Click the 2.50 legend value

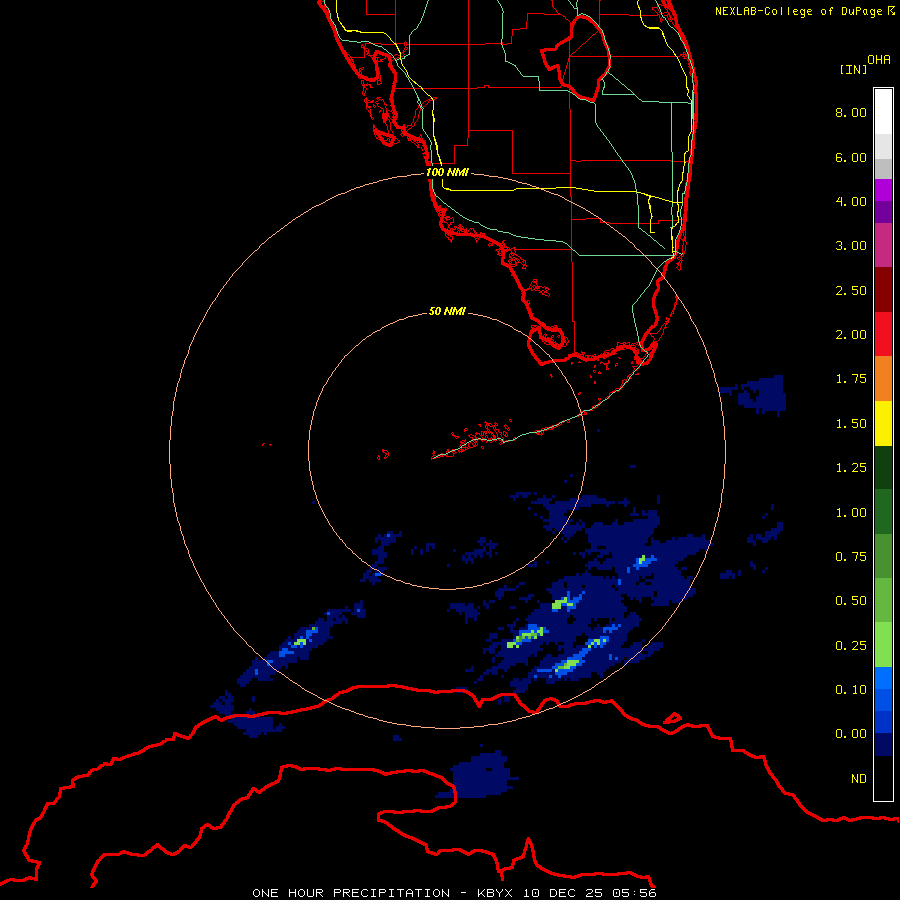click(851, 290)
